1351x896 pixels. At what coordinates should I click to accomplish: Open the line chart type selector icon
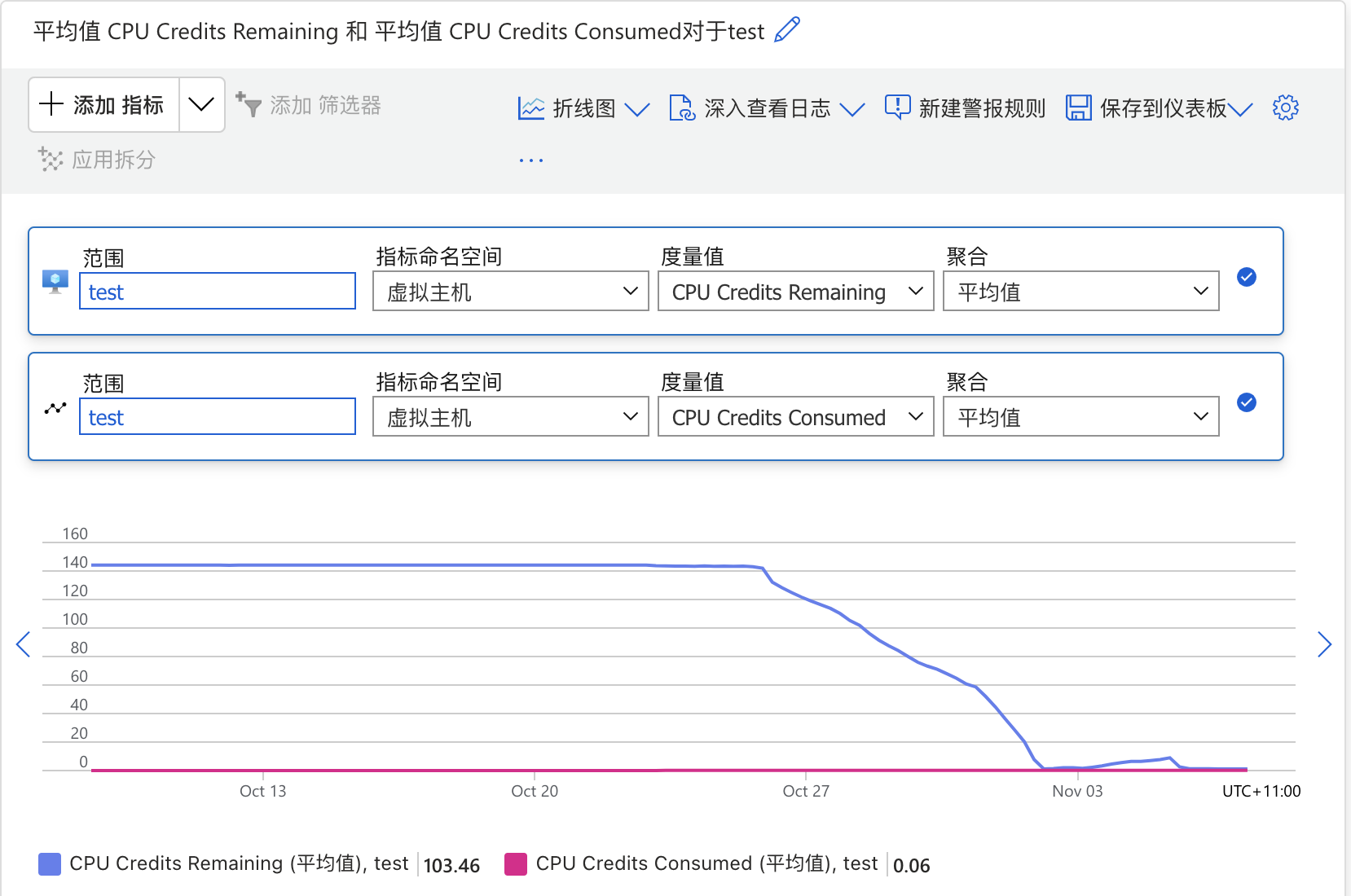coord(531,107)
